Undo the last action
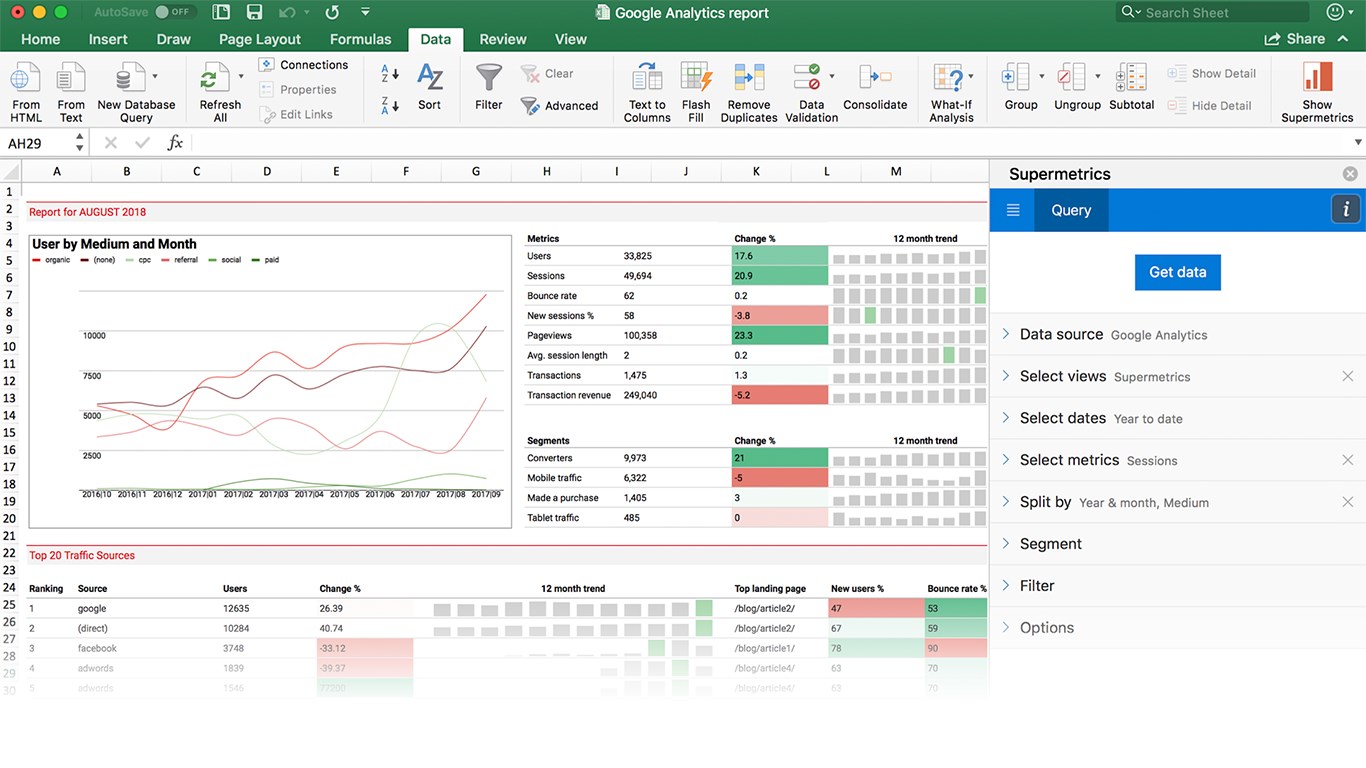This screenshot has width=1366, height=768. (x=287, y=13)
